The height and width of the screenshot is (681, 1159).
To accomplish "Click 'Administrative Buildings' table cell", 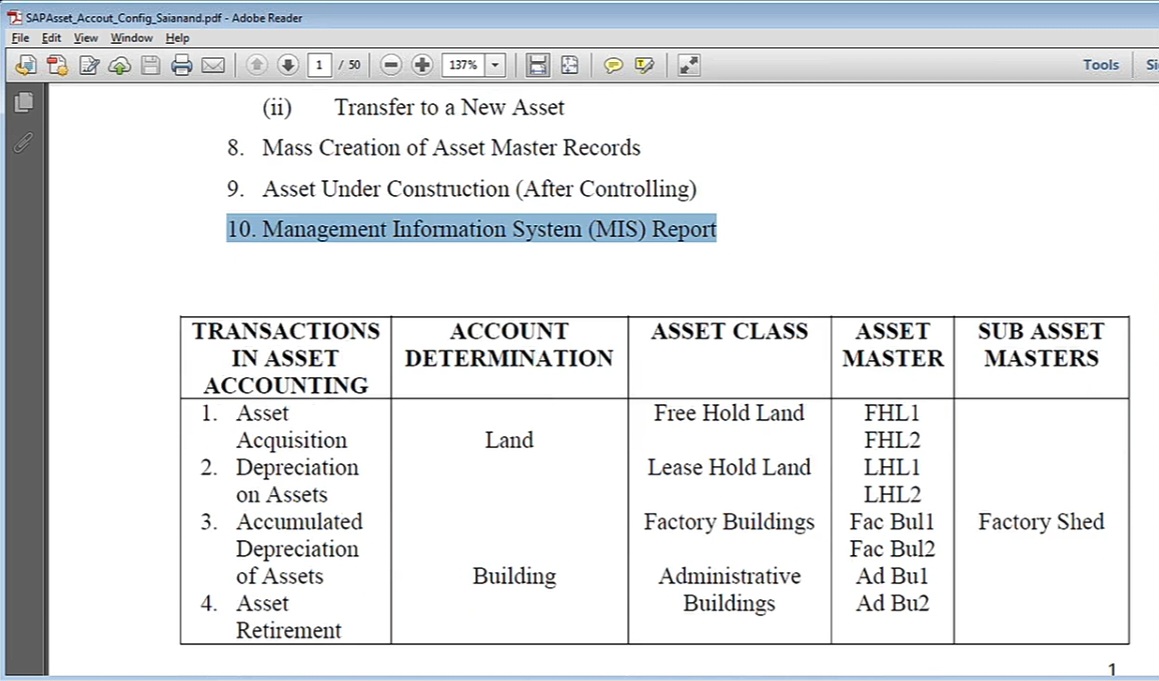I will point(729,589).
